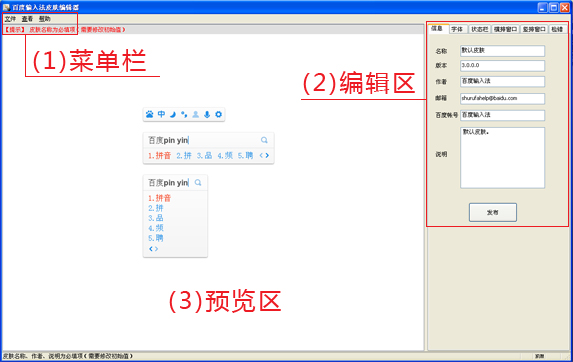Click next-page arrow in horizontal candidate window

tap(267, 156)
